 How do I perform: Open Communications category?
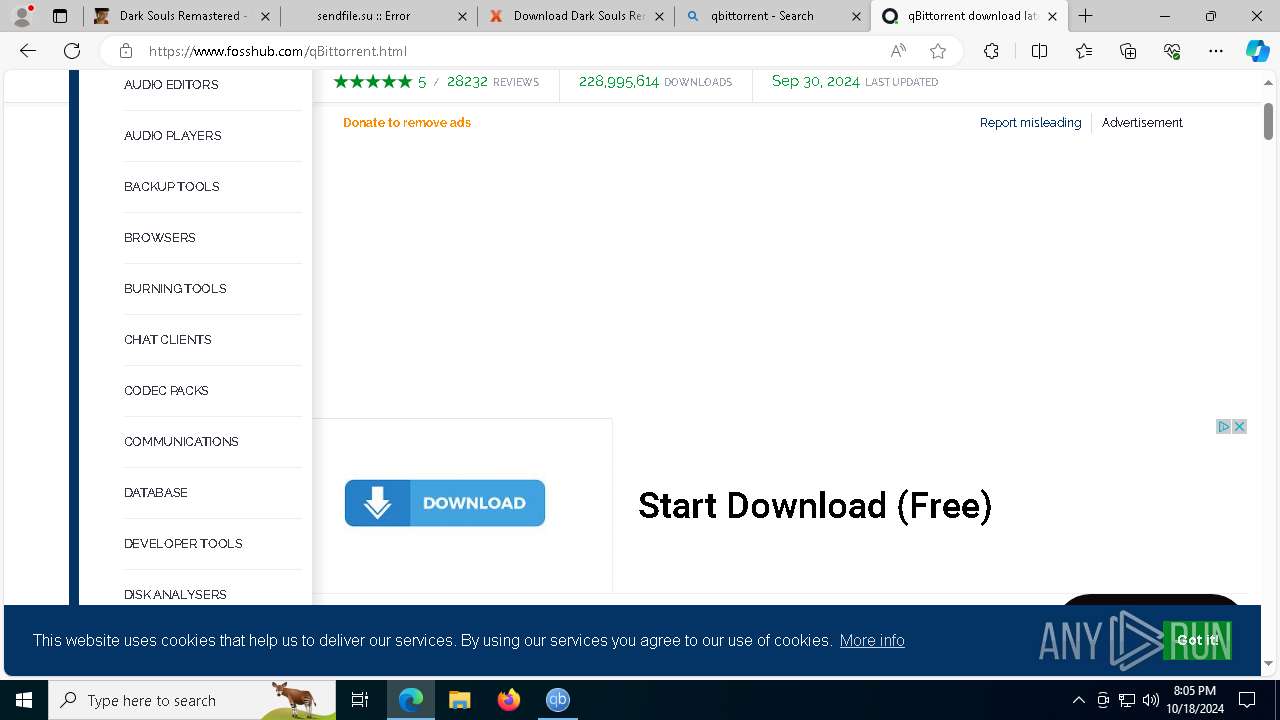[181, 442]
